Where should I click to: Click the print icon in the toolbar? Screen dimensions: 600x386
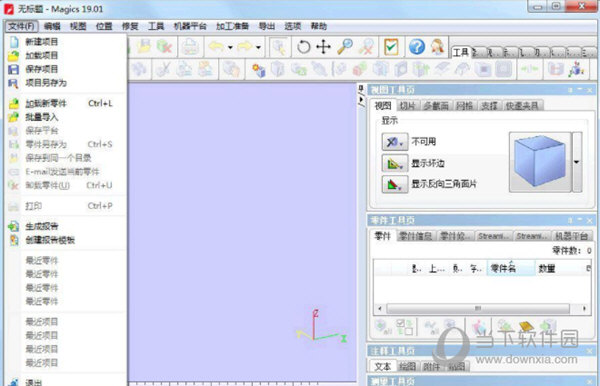pos(190,47)
